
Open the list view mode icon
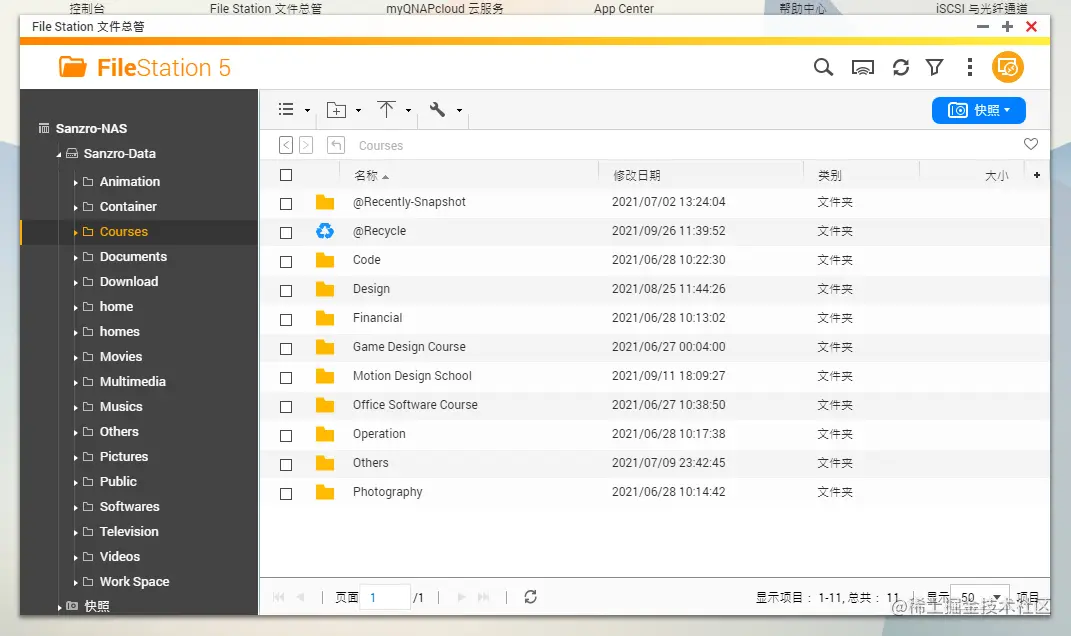tap(286, 109)
